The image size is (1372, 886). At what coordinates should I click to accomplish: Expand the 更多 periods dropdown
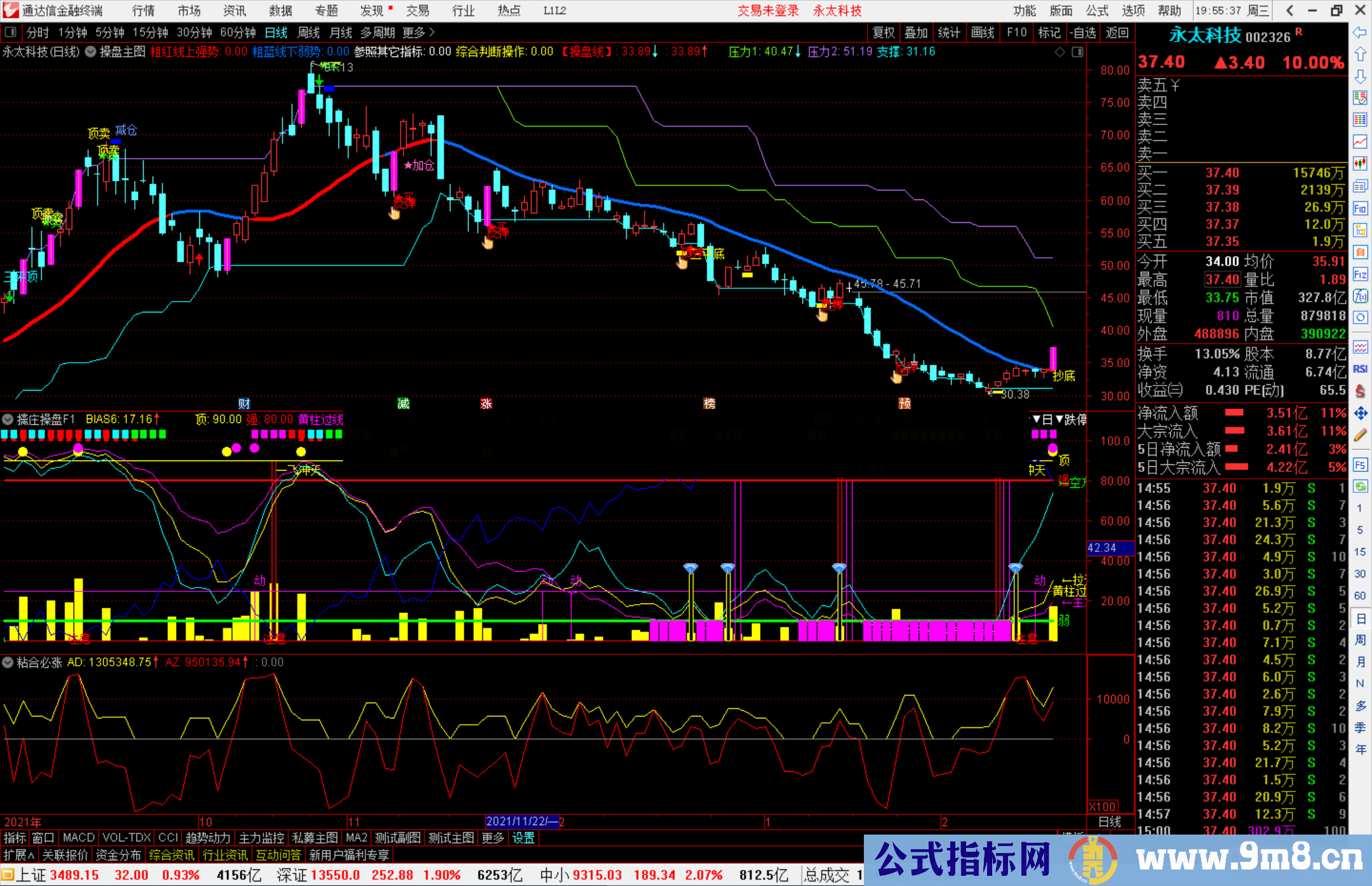(419, 32)
